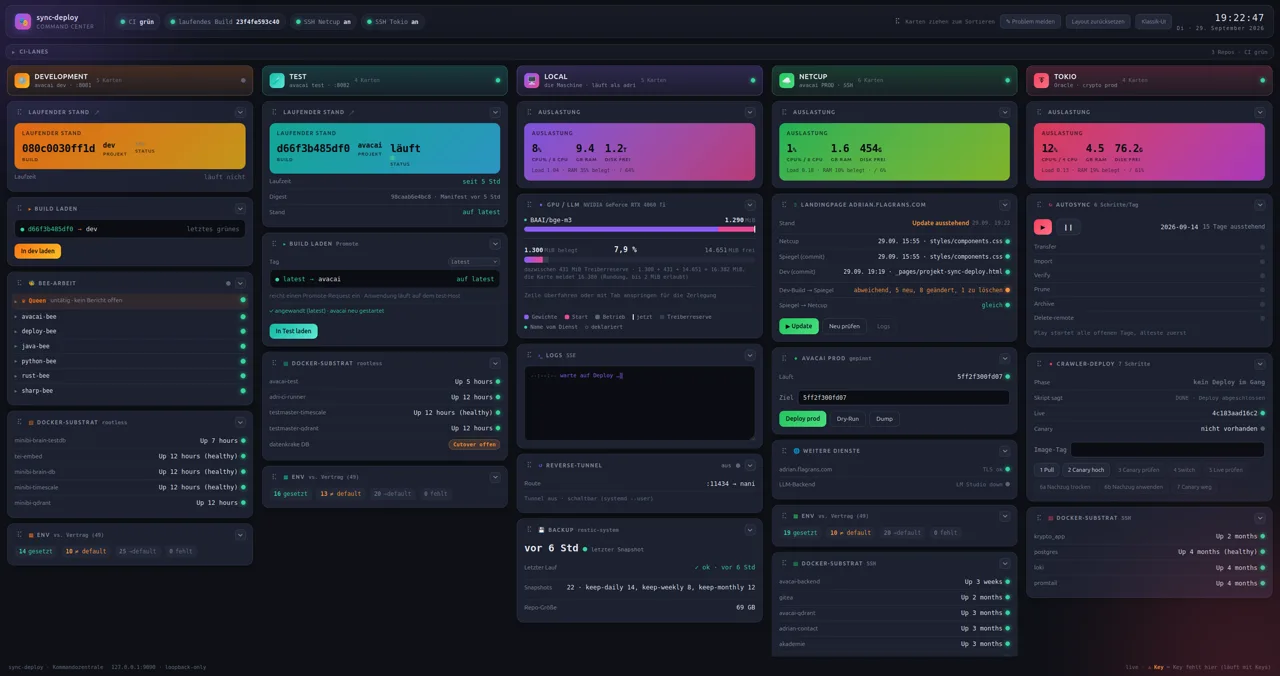Click the external-link icon beside Test Laufender Stand

pos(352,112)
